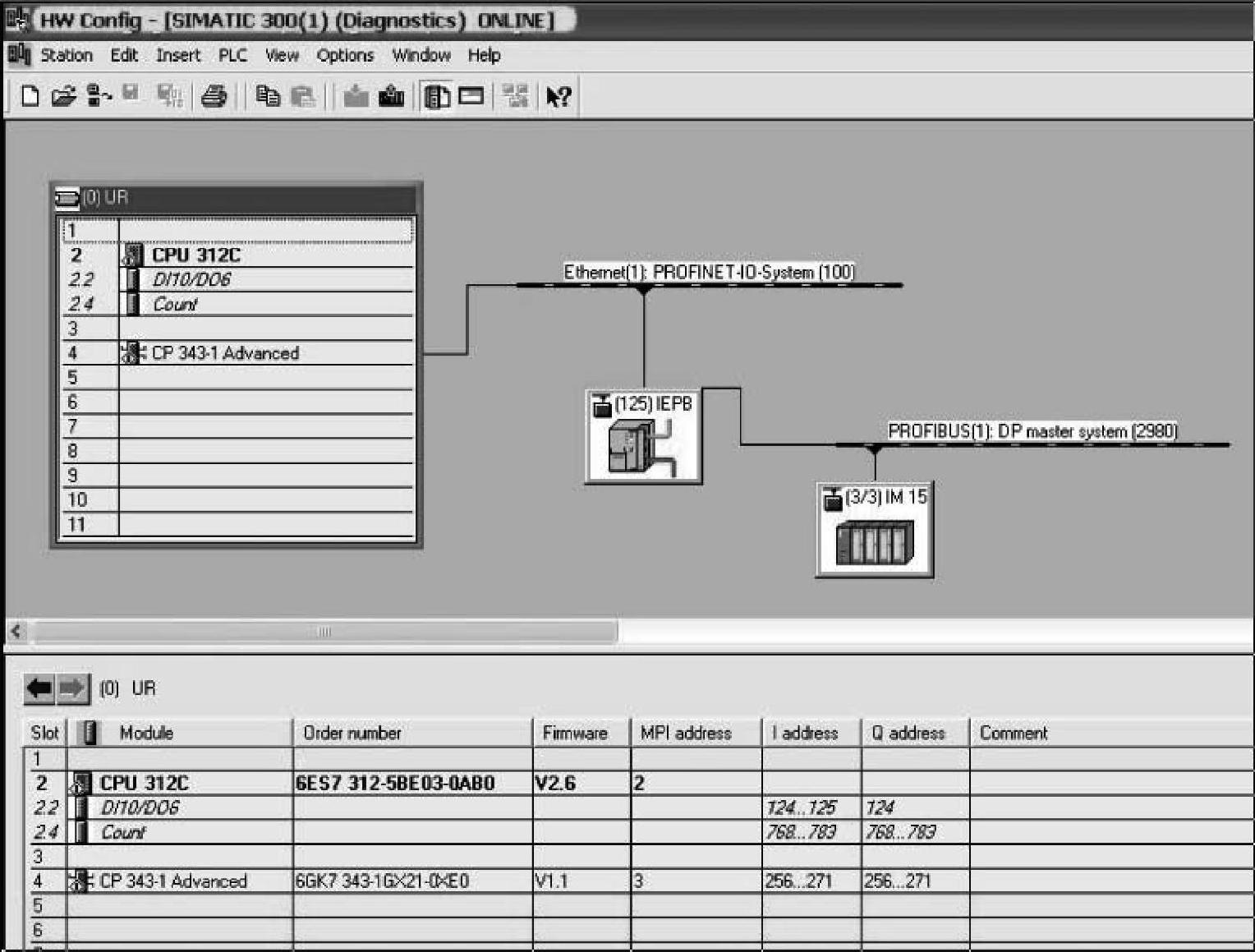Click the context Help arrow icon
Screen dimensions: 1255x952
(x=559, y=96)
